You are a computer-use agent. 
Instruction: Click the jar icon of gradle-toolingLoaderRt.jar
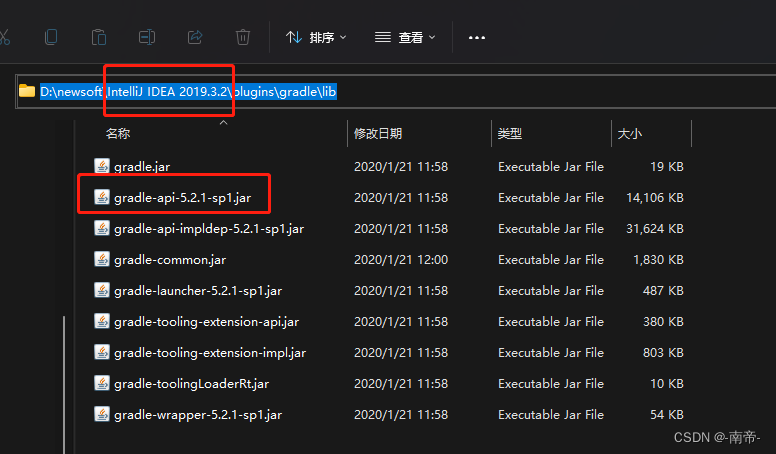[102, 383]
